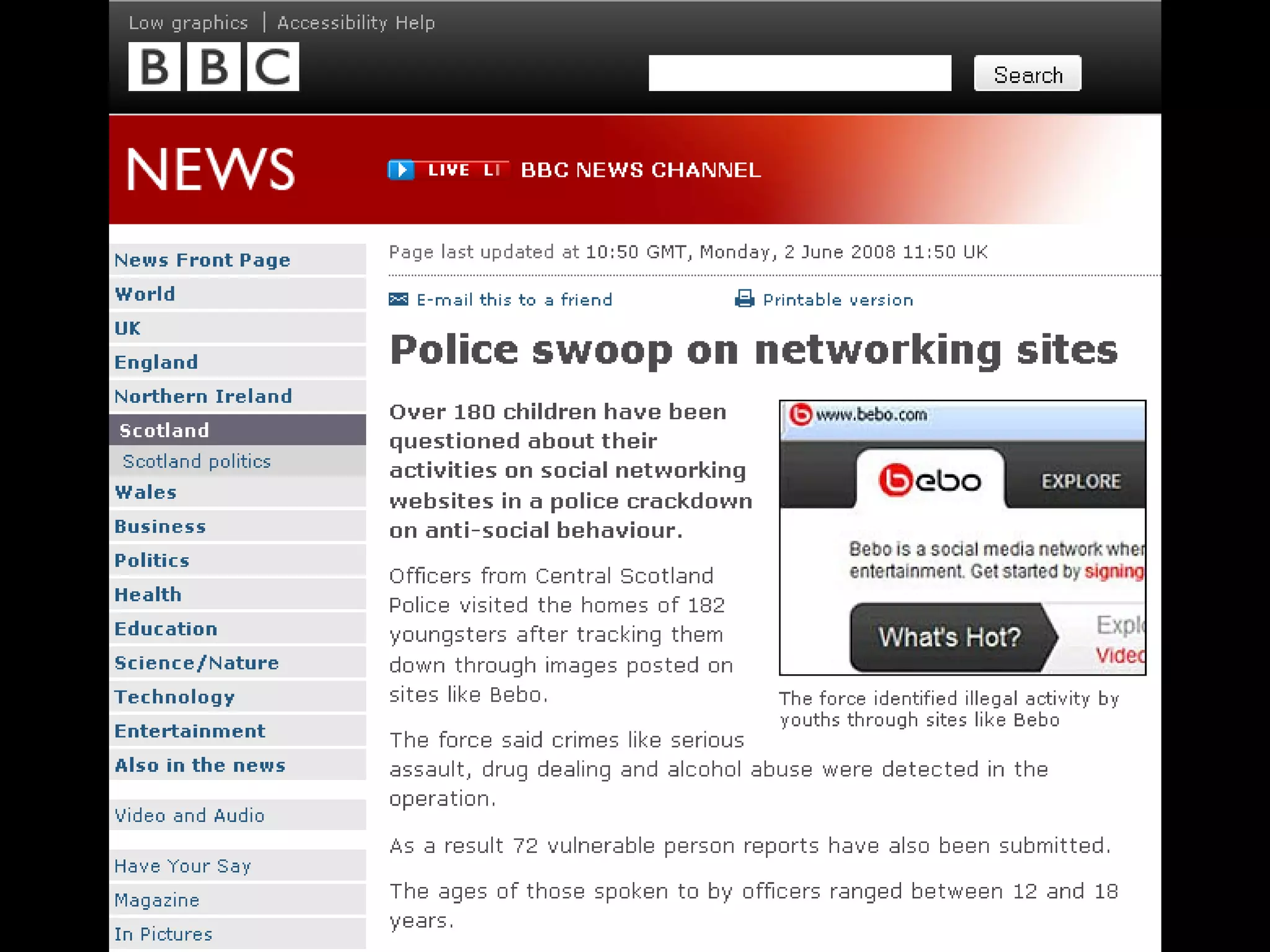Go to the Have Your Say page

pyautogui.click(x=182, y=866)
